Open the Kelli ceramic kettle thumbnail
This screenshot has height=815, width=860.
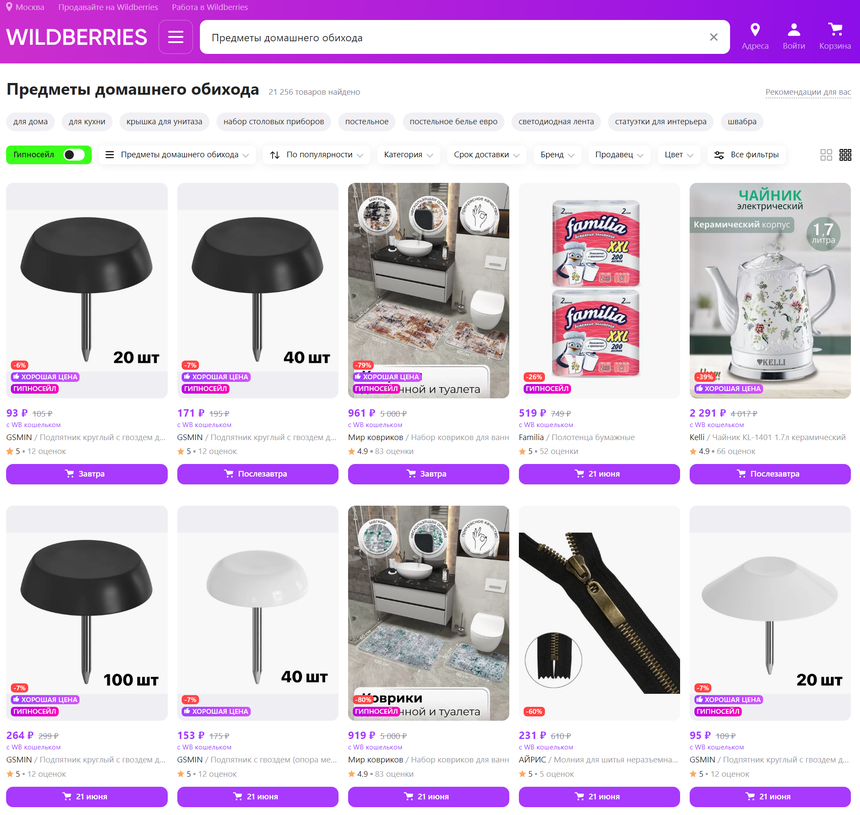coord(770,290)
